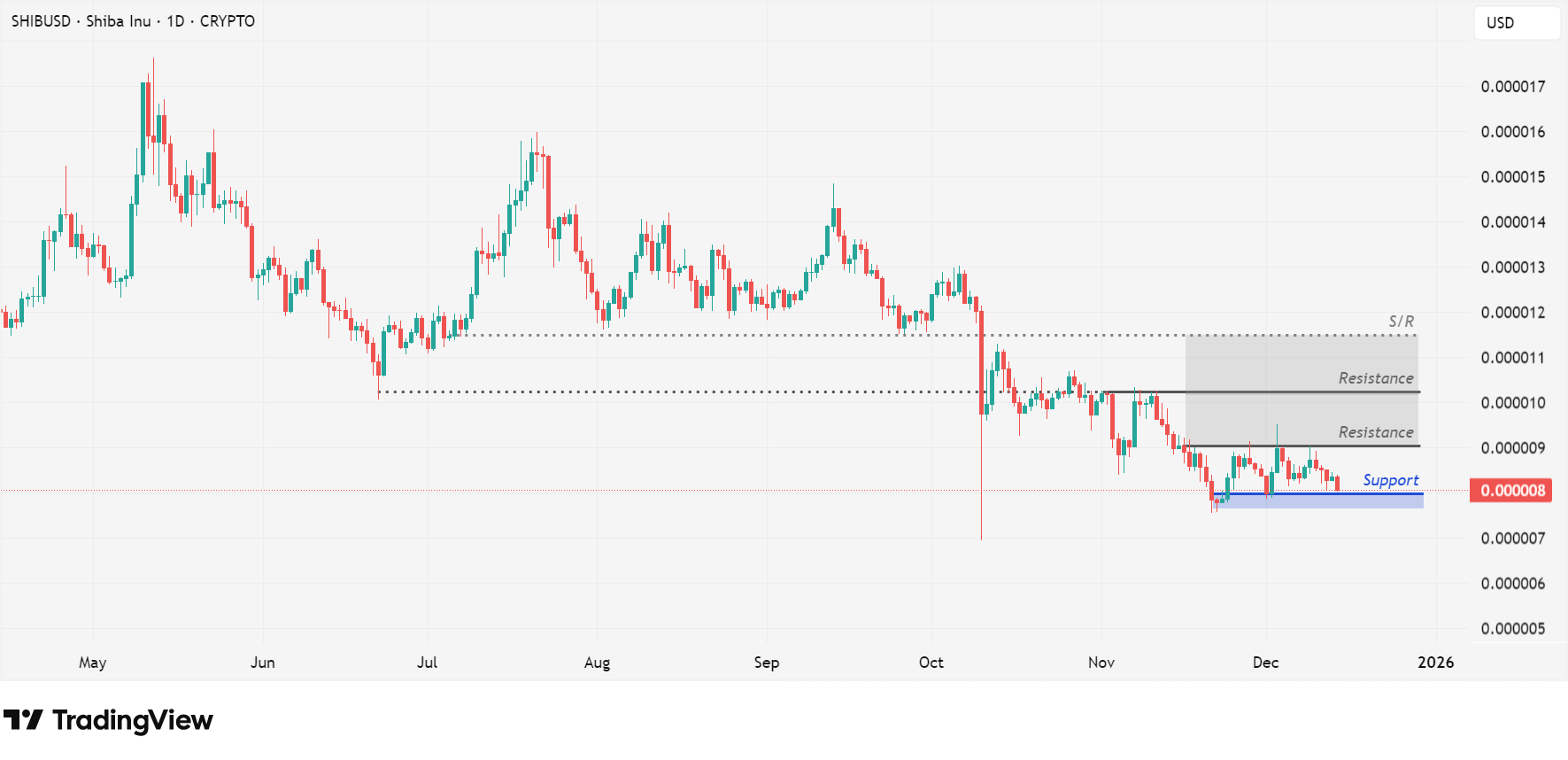Click the S/R annotation label
Image resolution: width=1568 pixels, height=760 pixels.
point(1401,322)
